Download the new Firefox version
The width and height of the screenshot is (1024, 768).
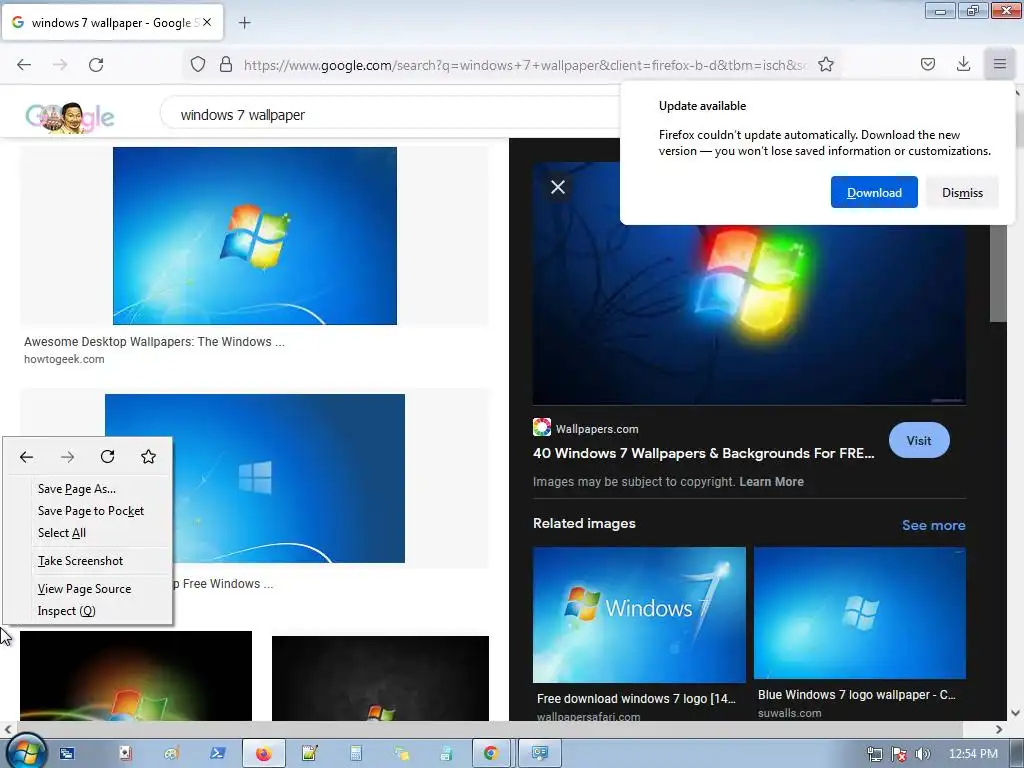(x=874, y=192)
